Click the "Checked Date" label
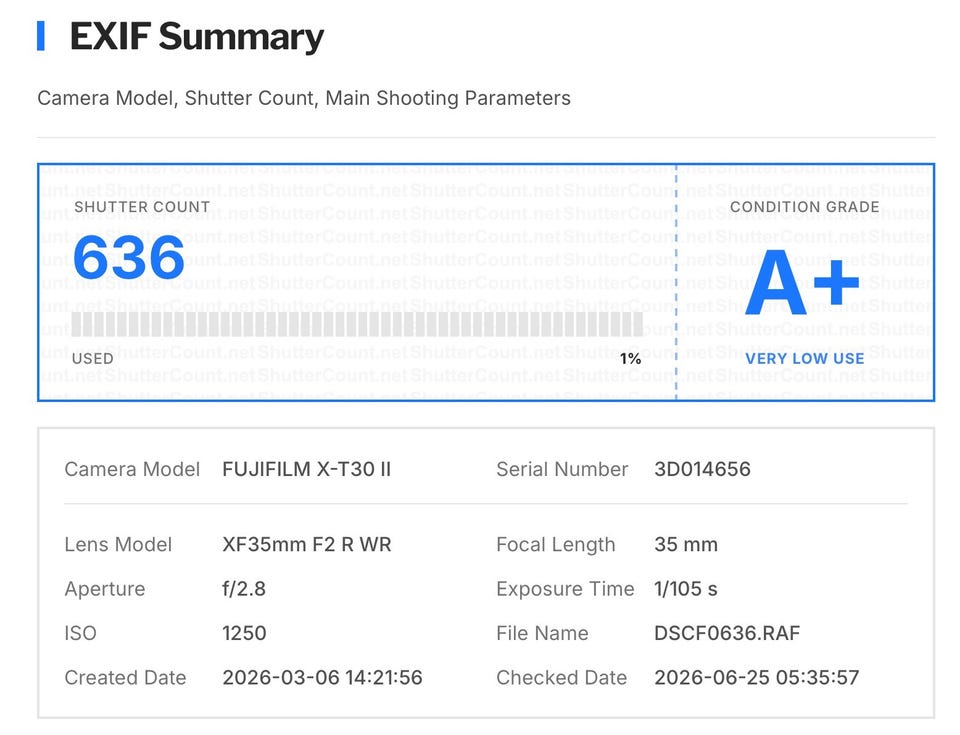Screen dimensions: 960x735 click(561, 677)
